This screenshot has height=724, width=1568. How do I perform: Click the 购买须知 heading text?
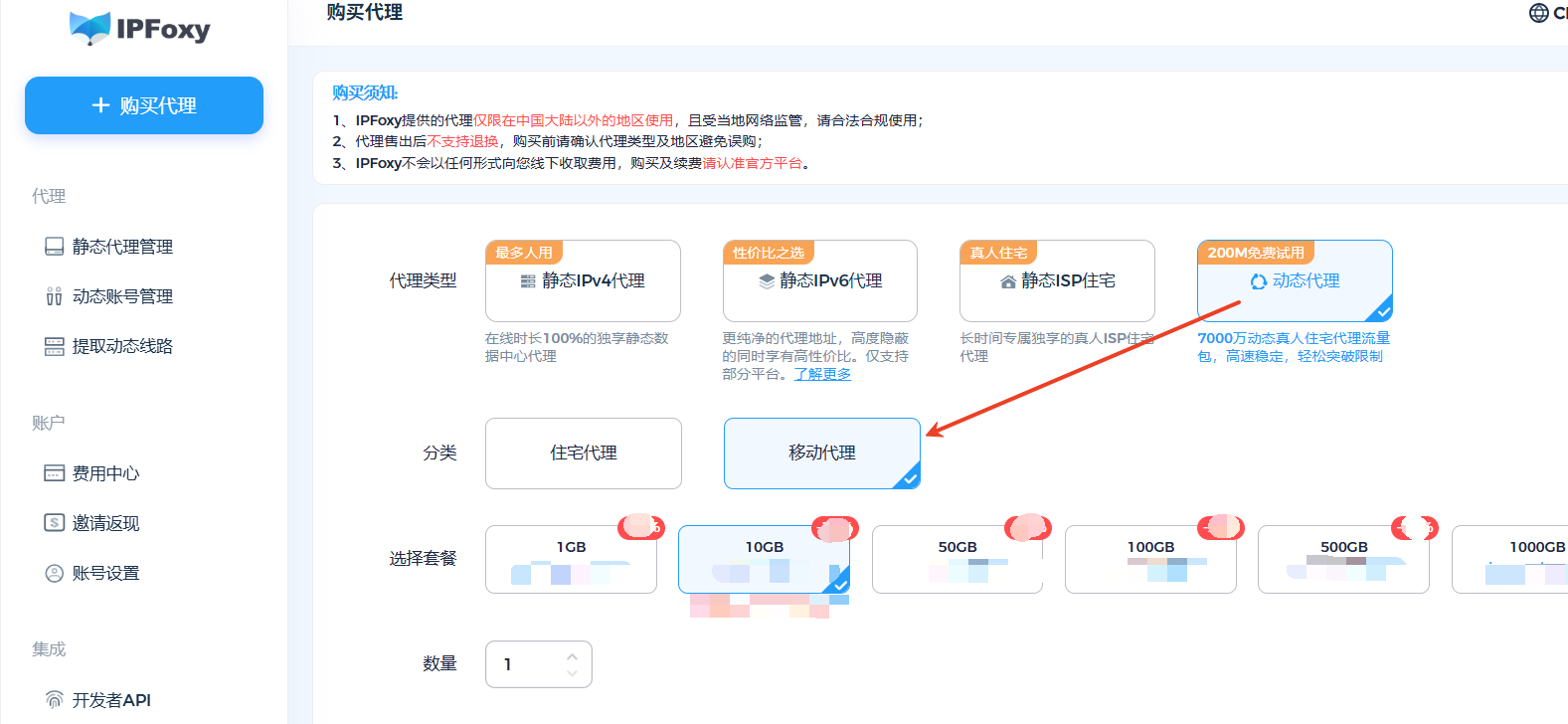pyautogui.click(x=365, y=92)
